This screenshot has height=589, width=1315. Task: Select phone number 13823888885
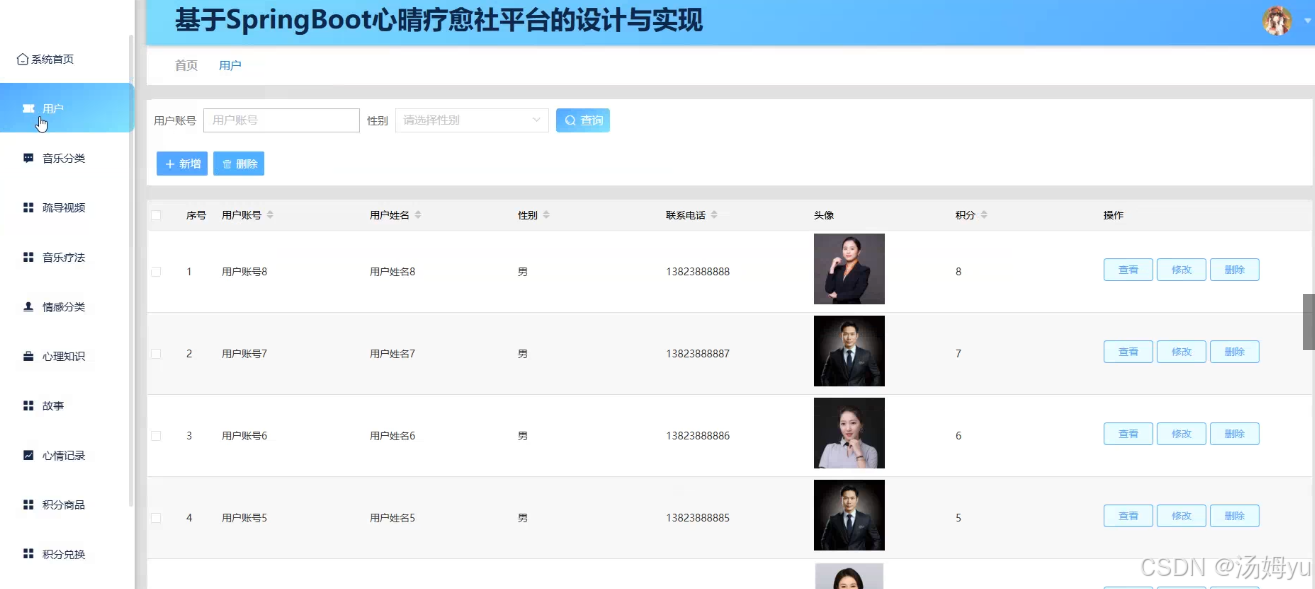698,518
